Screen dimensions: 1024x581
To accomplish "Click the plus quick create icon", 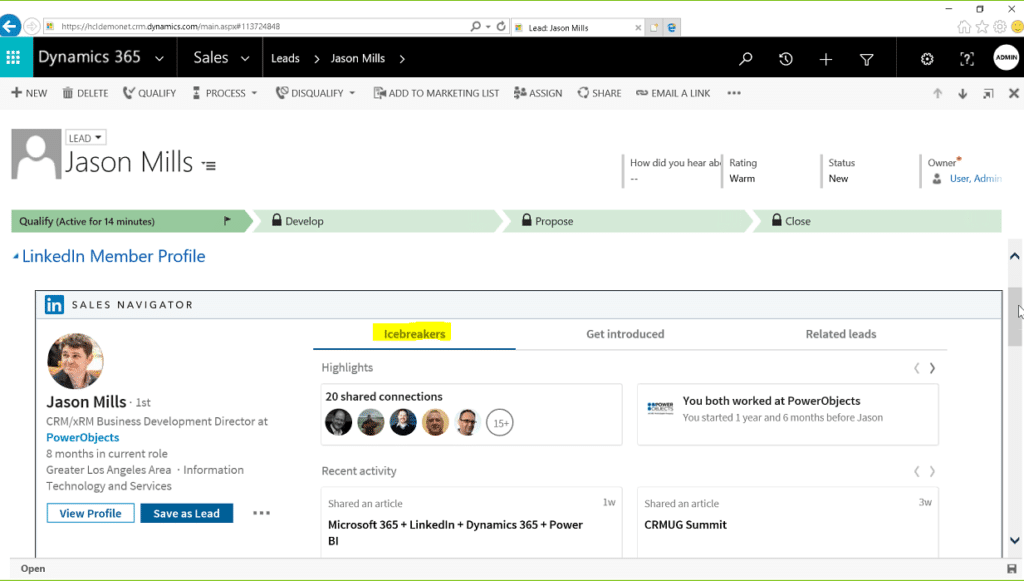I will coord(825,59).
